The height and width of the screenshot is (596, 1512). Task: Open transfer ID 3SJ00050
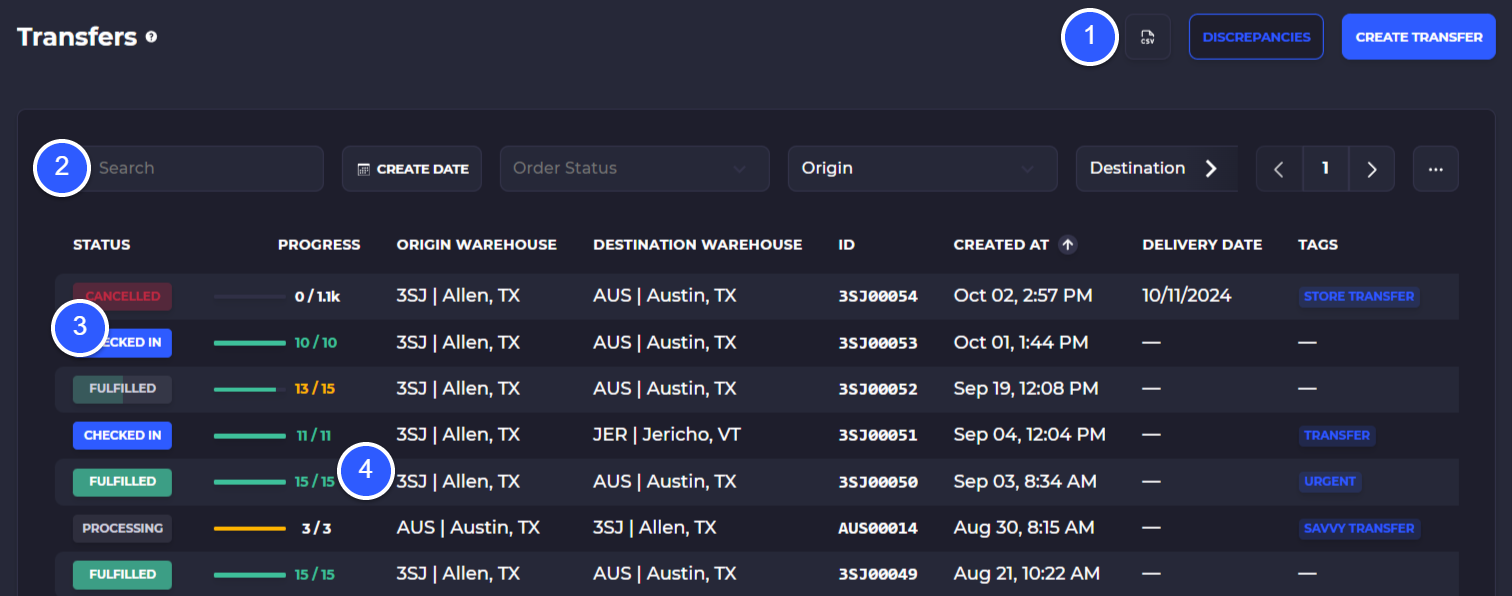[878, 482]
